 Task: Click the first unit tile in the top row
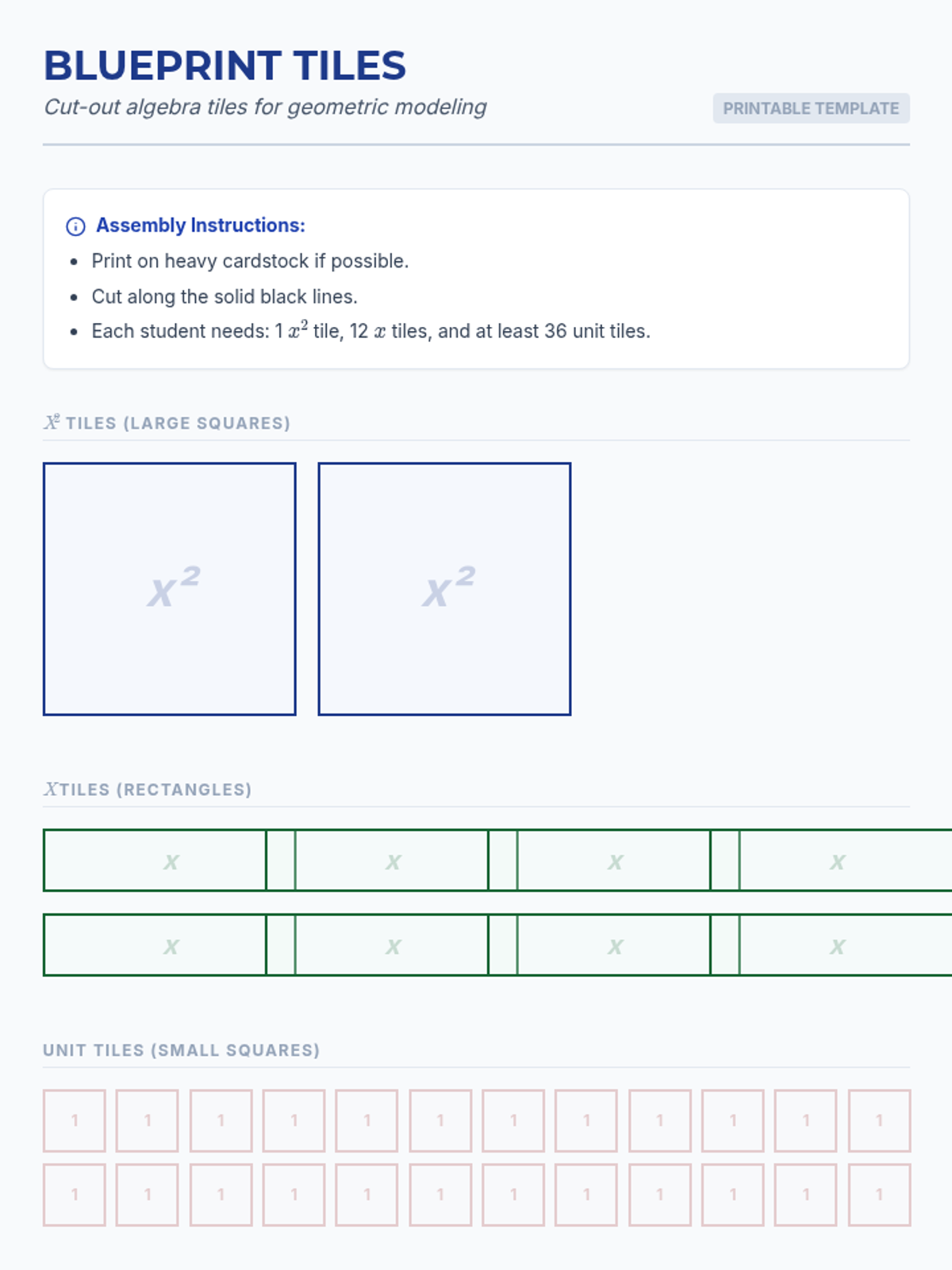(x=75, y=1121)
